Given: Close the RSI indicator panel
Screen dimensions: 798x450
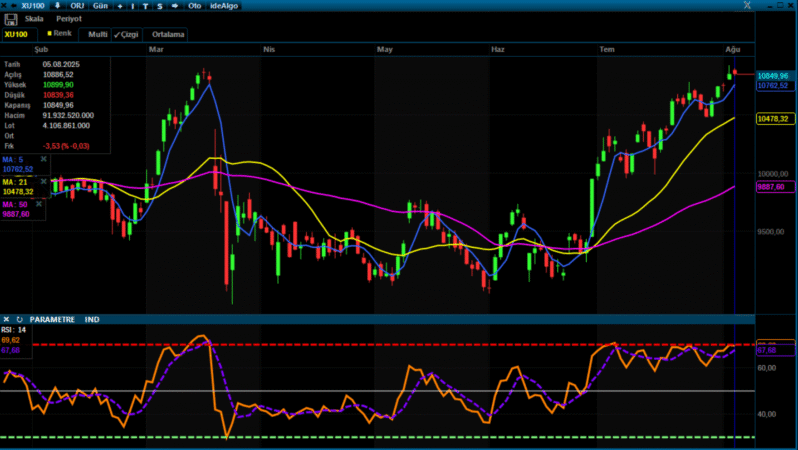Looking at the screenshot, I should point(6,319).
